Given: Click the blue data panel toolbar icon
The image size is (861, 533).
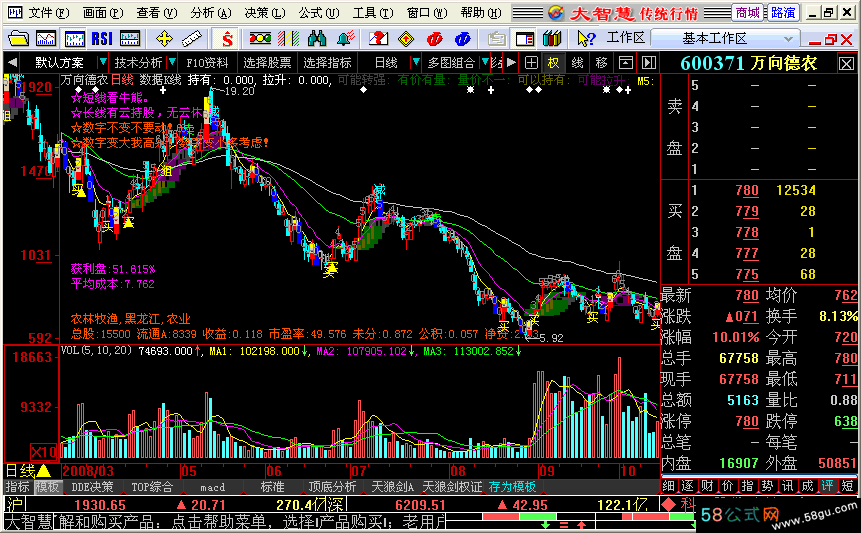Looking at the screenshot, I should [x=130, y=38].
